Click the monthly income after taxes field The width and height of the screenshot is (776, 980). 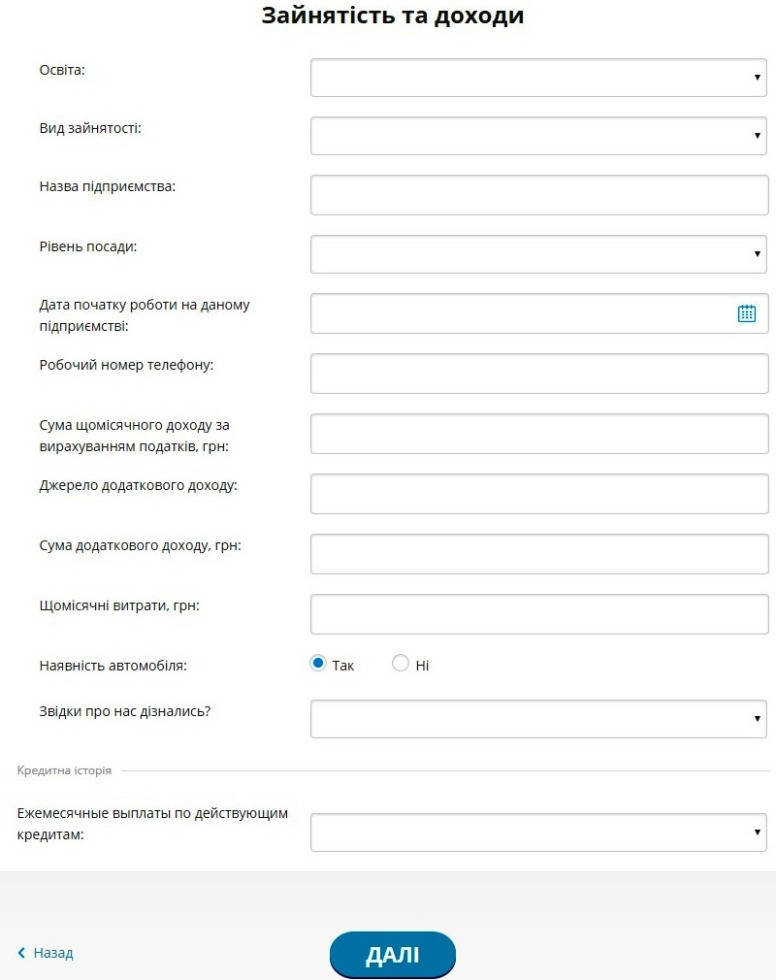click(x=538, y=434)
